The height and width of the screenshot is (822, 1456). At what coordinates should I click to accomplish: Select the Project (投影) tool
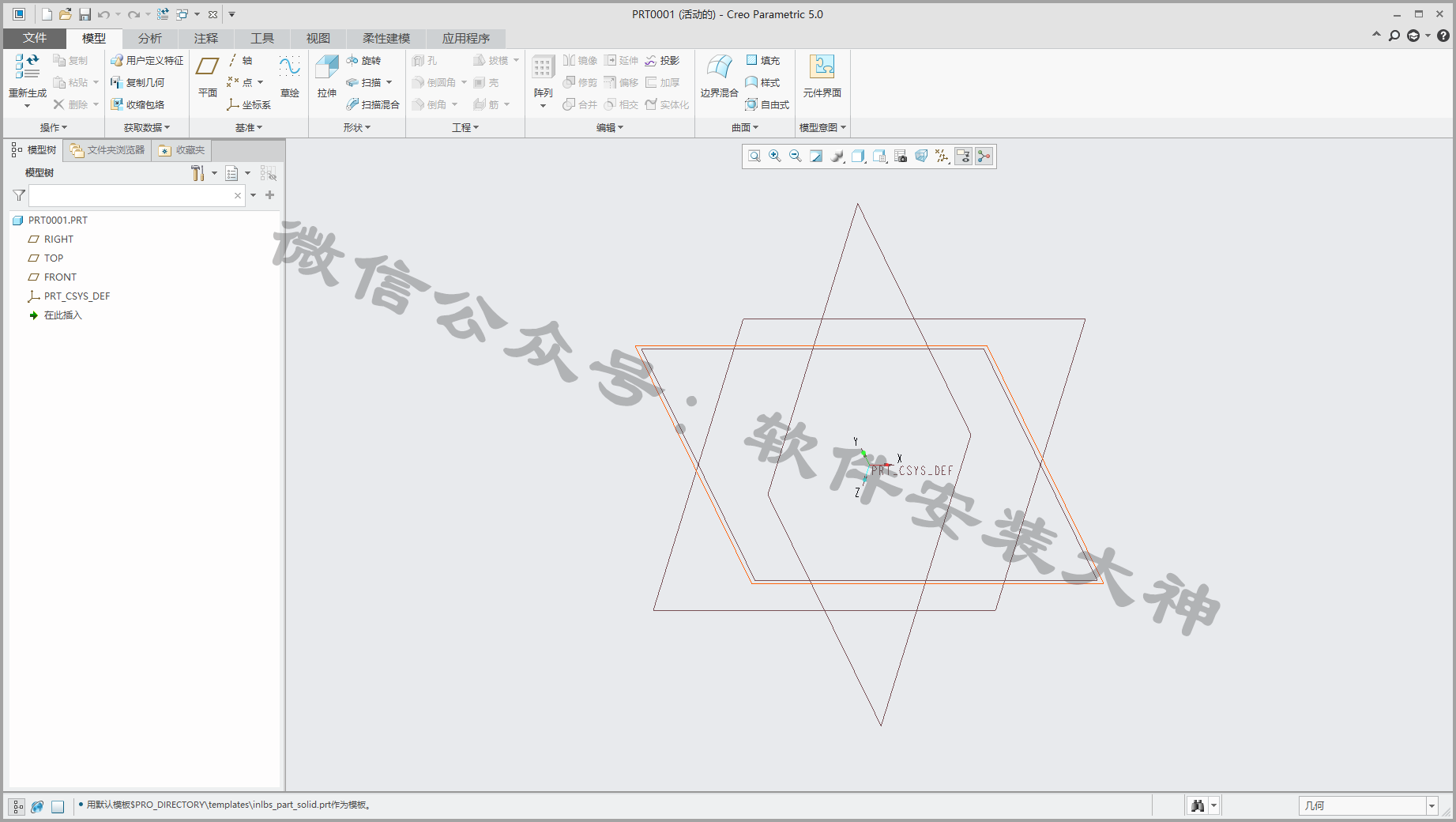(x=662, y=60)
